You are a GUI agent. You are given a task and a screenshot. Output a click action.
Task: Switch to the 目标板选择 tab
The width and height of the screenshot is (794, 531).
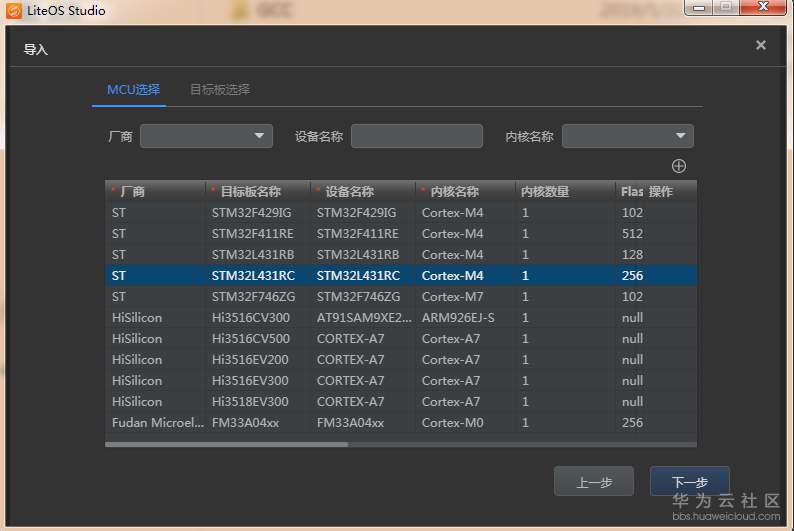pos(220,90)
